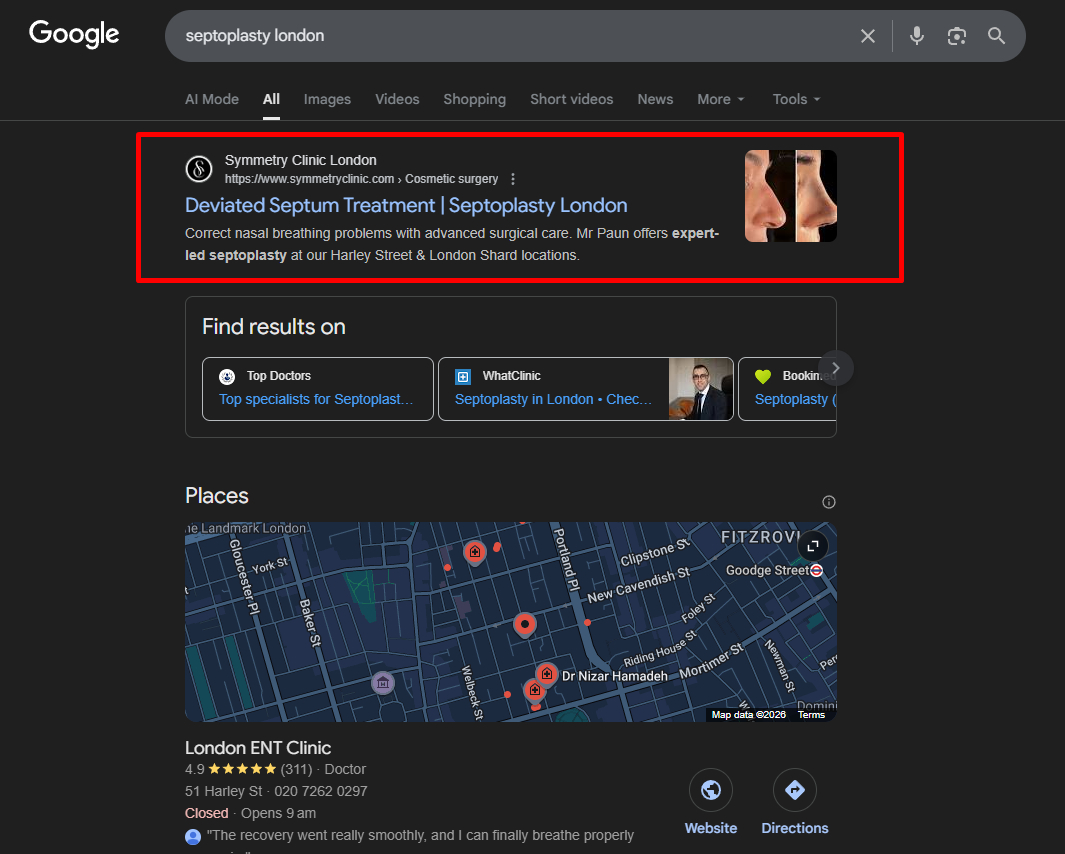
Task: Expand the More search filters dropdown
Action: click(720, 99)
